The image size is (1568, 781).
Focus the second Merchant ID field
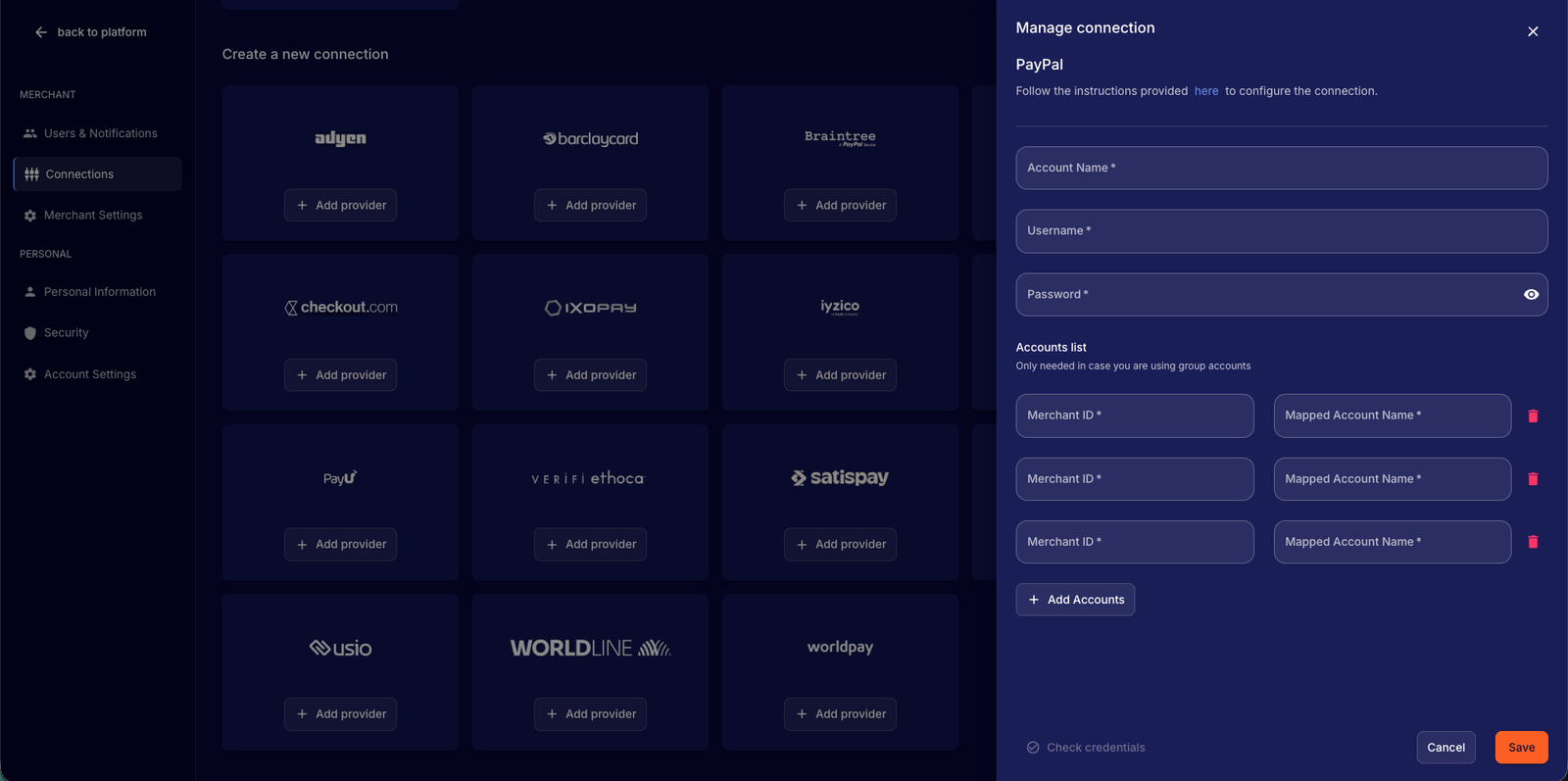click(x=1135, y=479)
